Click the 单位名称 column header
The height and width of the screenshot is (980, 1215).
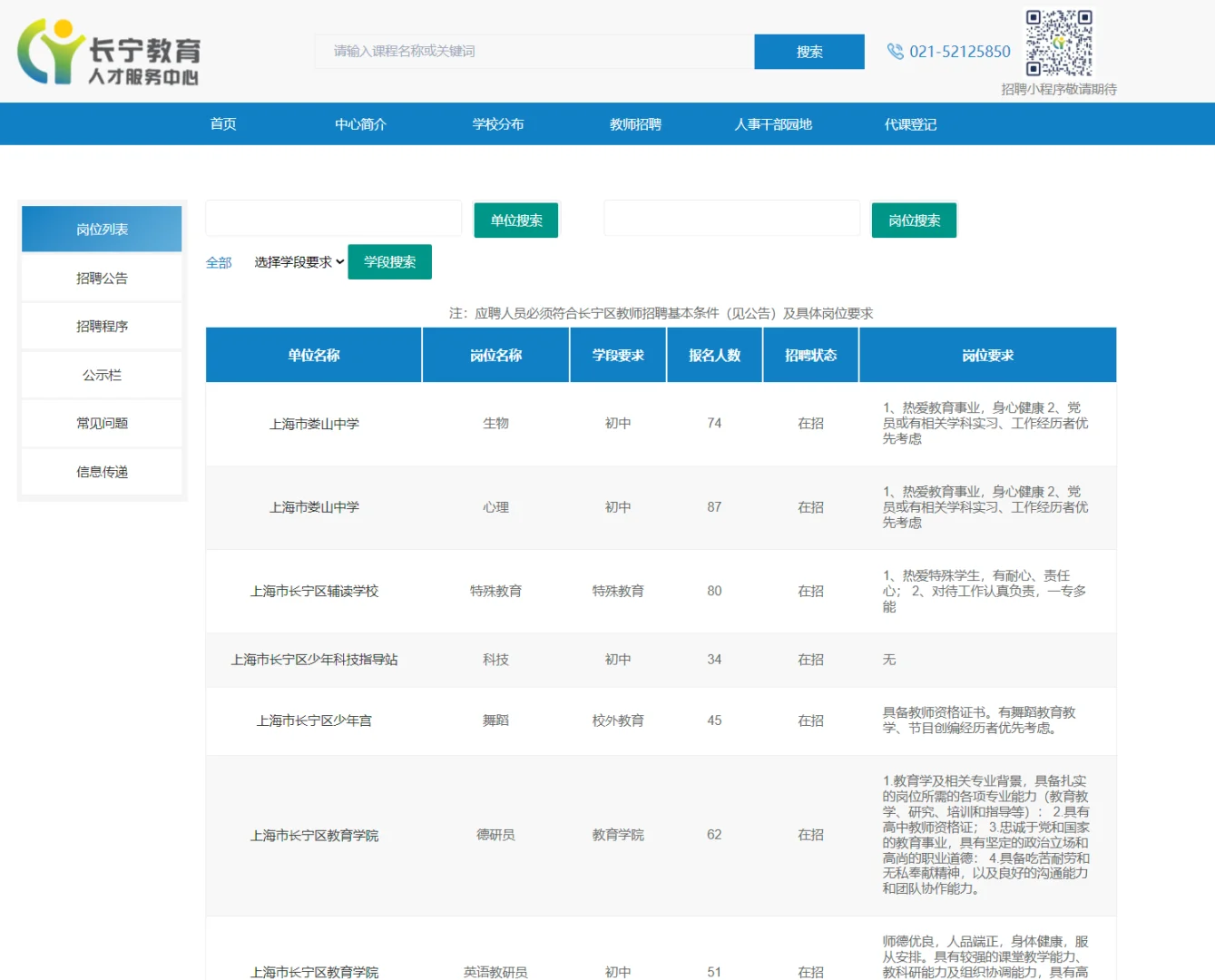click(x=314, y=355)
